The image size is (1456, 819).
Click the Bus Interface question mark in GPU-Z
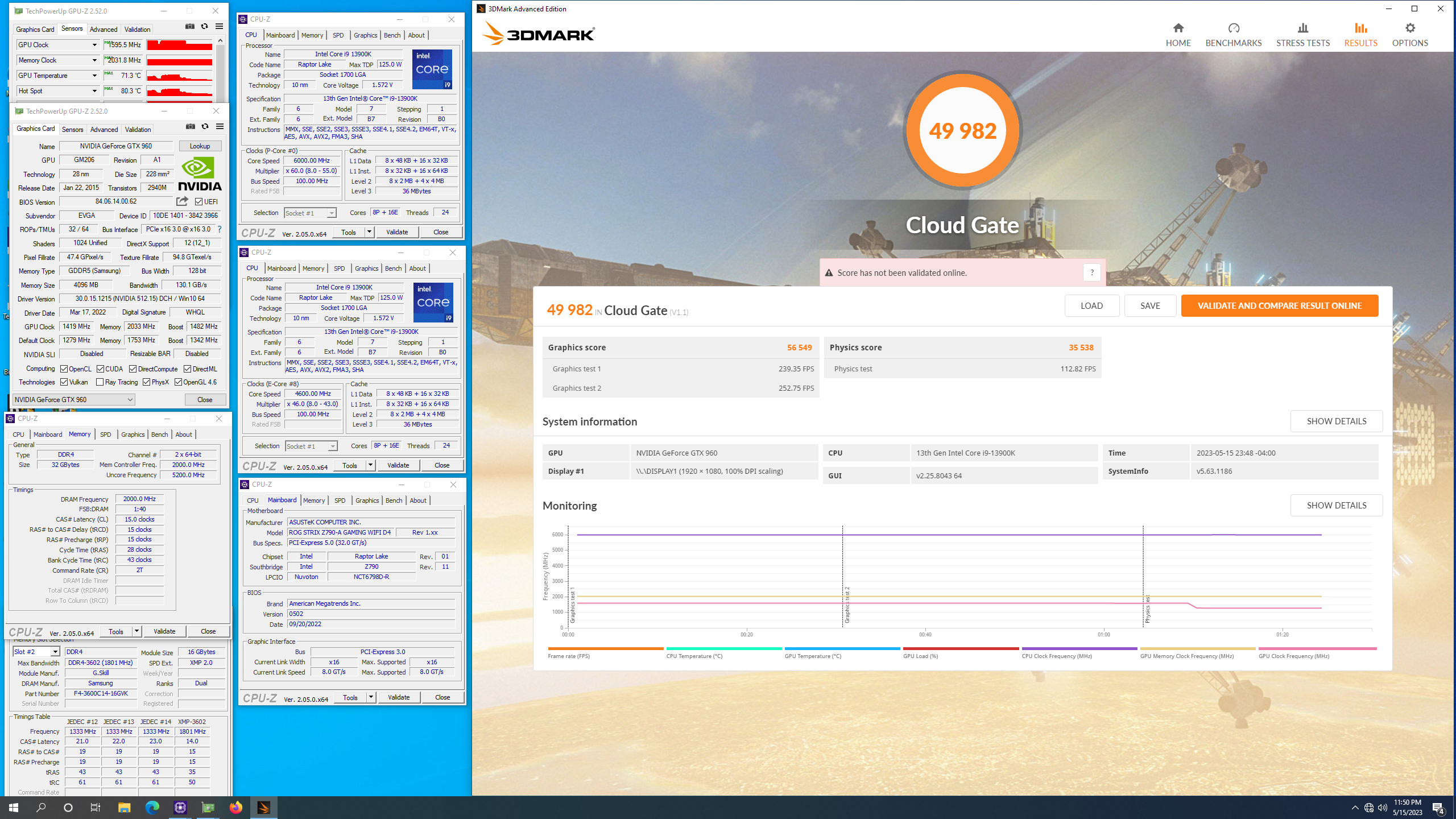click(x=220, y=229)
